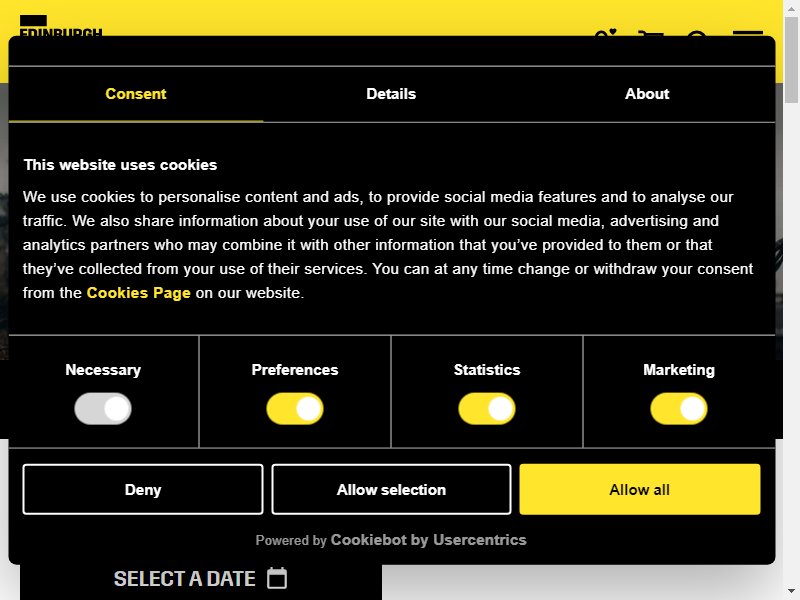Click the Select a Date text
Viewport: 800px width, 600px height.
184,579
